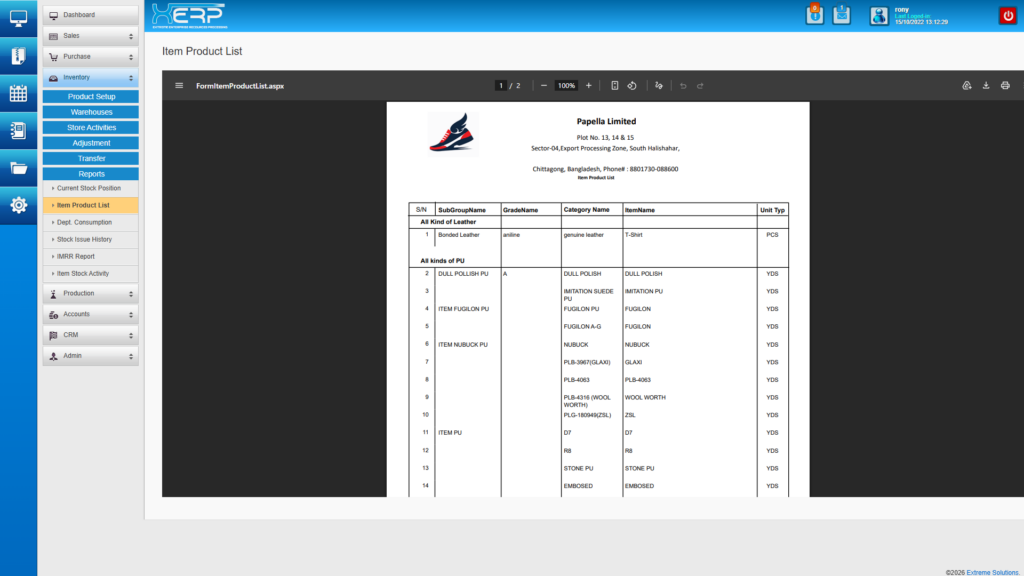Open the CRM menu in sidebar
This screenshot has height=576, width=1024.
tap(90, 334)
